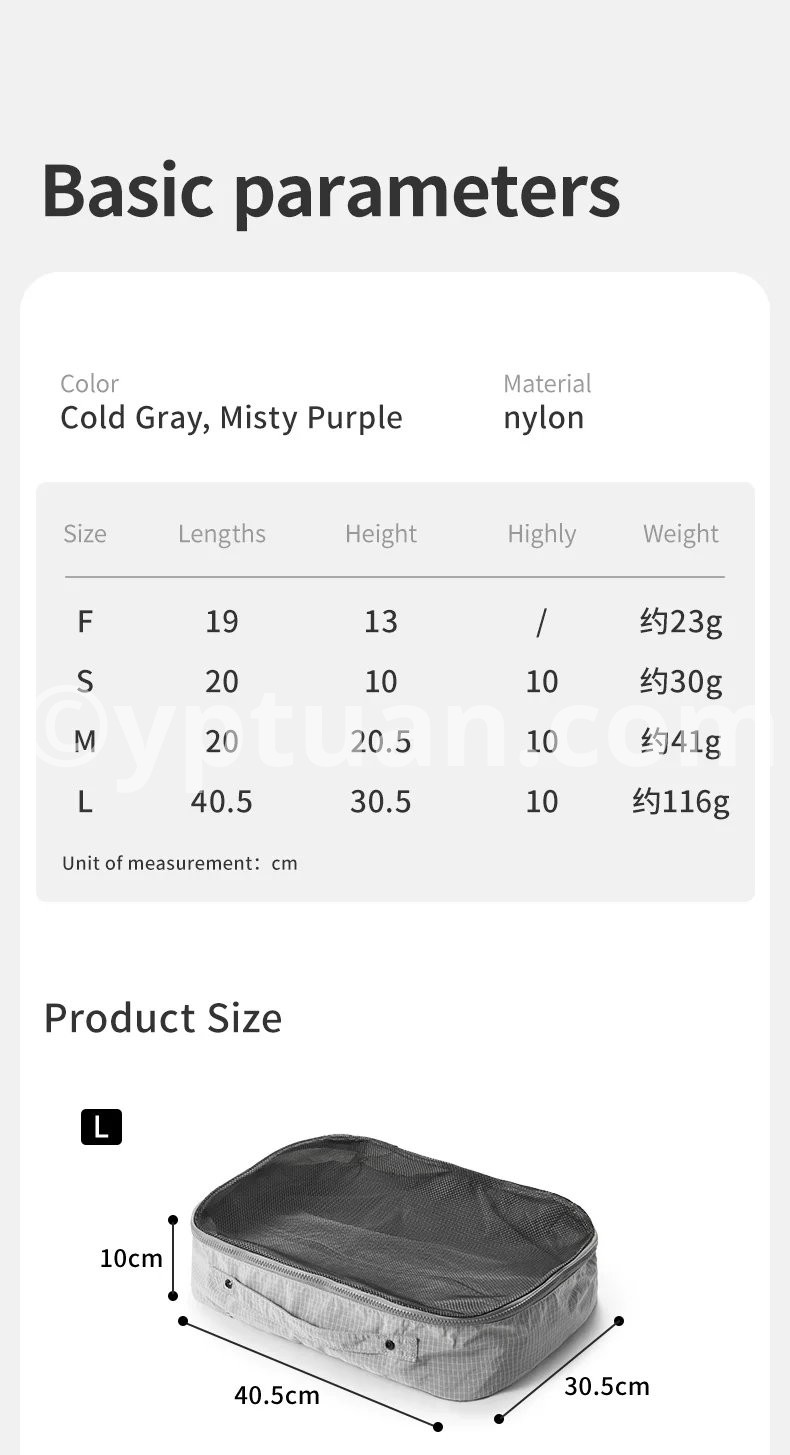Screen dimensions: 790x1455
Task: Select the S size row label
Action: [85, 682]
